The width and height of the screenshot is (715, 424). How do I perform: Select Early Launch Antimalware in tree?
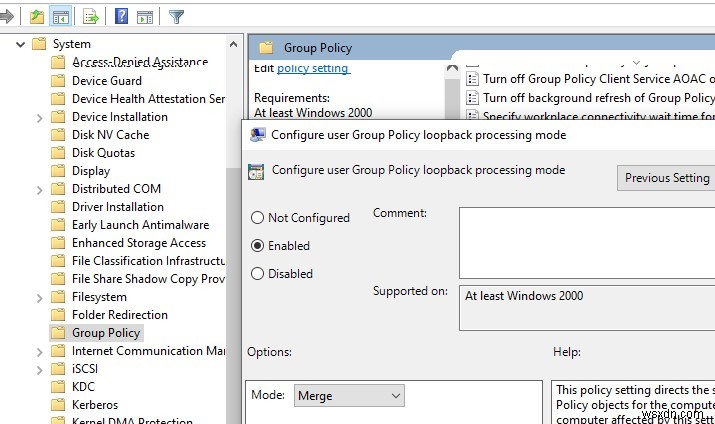coord(140,225)
